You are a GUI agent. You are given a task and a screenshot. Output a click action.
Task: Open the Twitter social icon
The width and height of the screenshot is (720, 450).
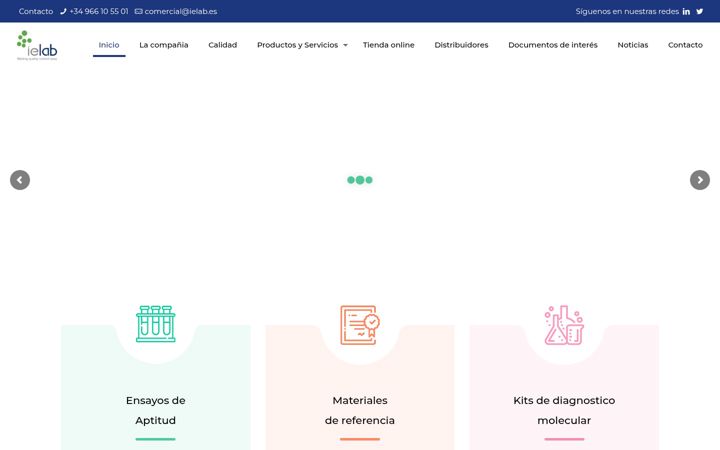coord(699,11)
